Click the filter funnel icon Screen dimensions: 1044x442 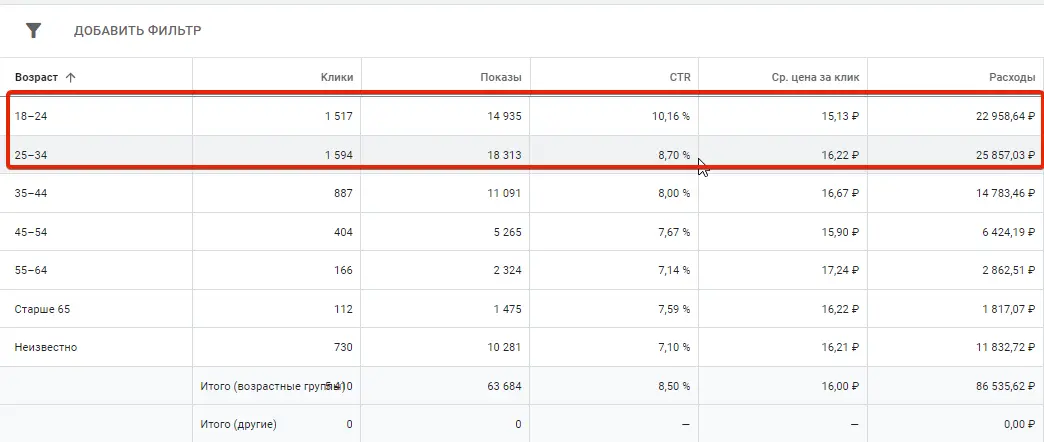[33, 31]
